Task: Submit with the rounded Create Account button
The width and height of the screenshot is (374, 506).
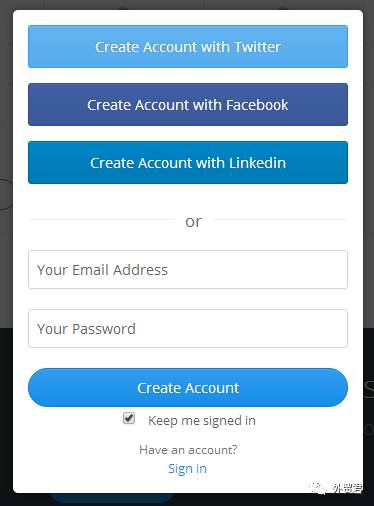Action: (188, 387)
